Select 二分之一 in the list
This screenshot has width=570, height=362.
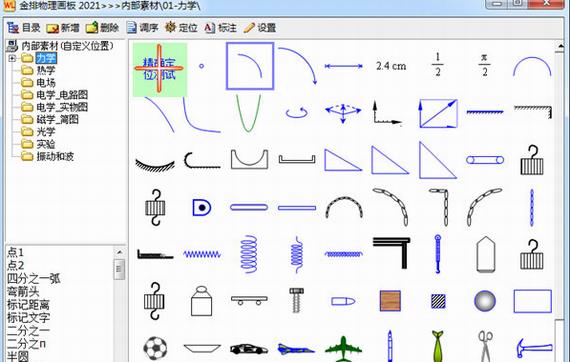click(28, 331)
